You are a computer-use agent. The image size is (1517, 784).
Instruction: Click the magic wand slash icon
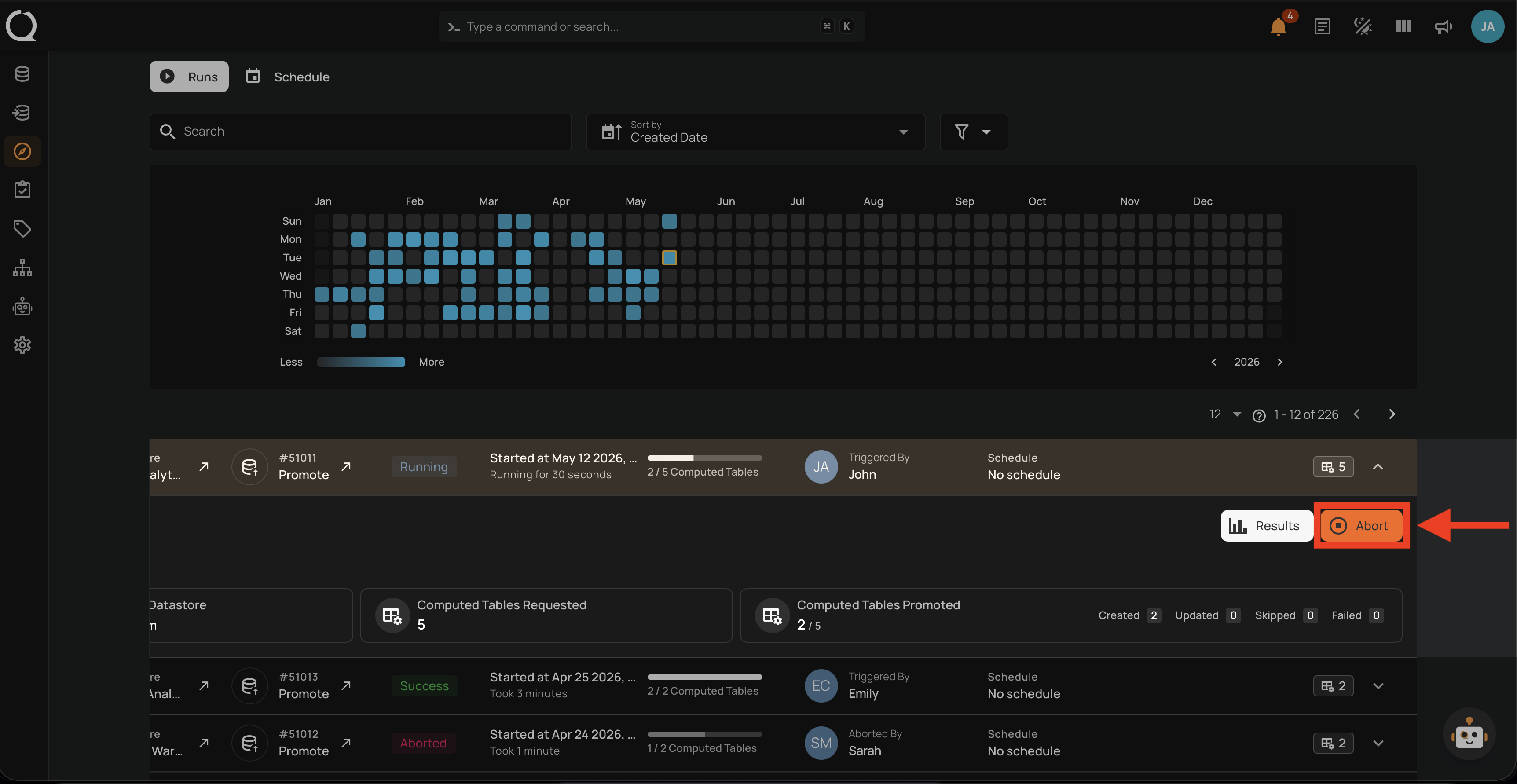[1363, 26]
